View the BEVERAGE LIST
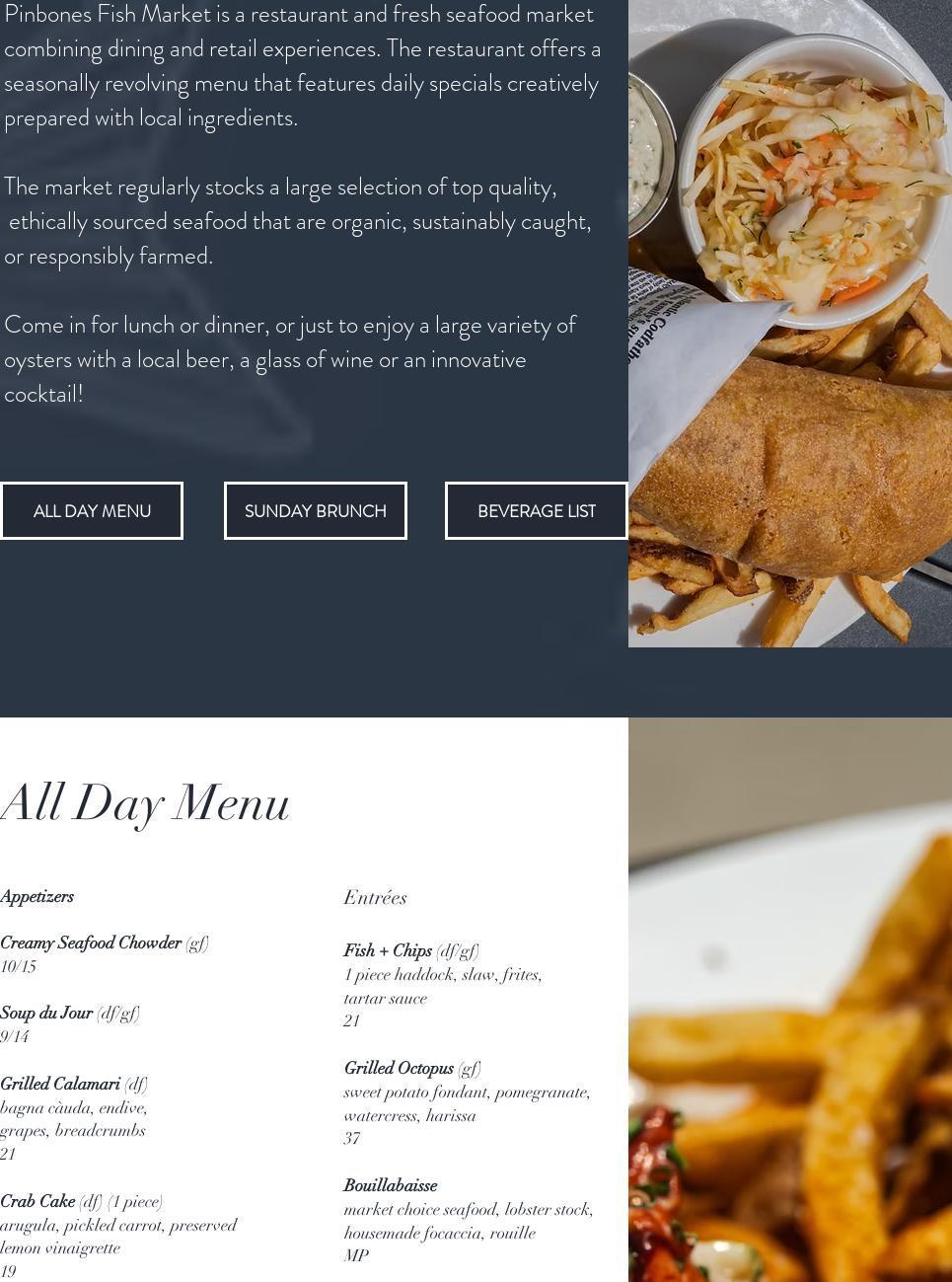This screenshot has height=1282, width=952. [x=537, y=511]
